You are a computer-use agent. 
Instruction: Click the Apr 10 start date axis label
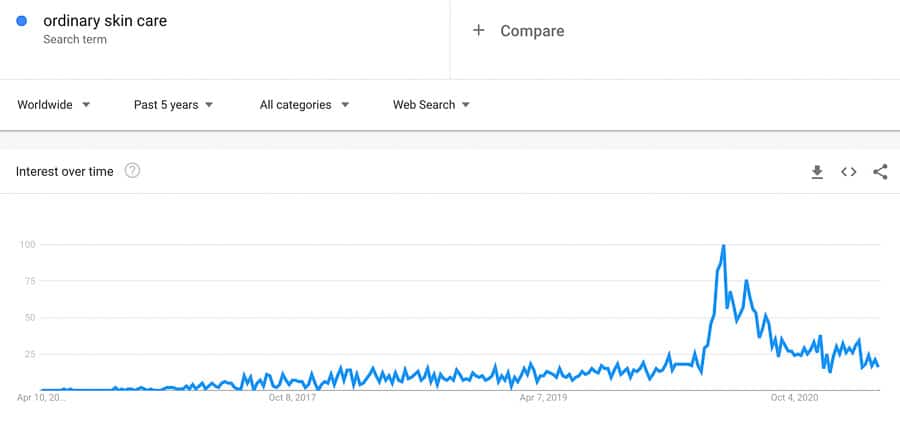tap(42, 398)
